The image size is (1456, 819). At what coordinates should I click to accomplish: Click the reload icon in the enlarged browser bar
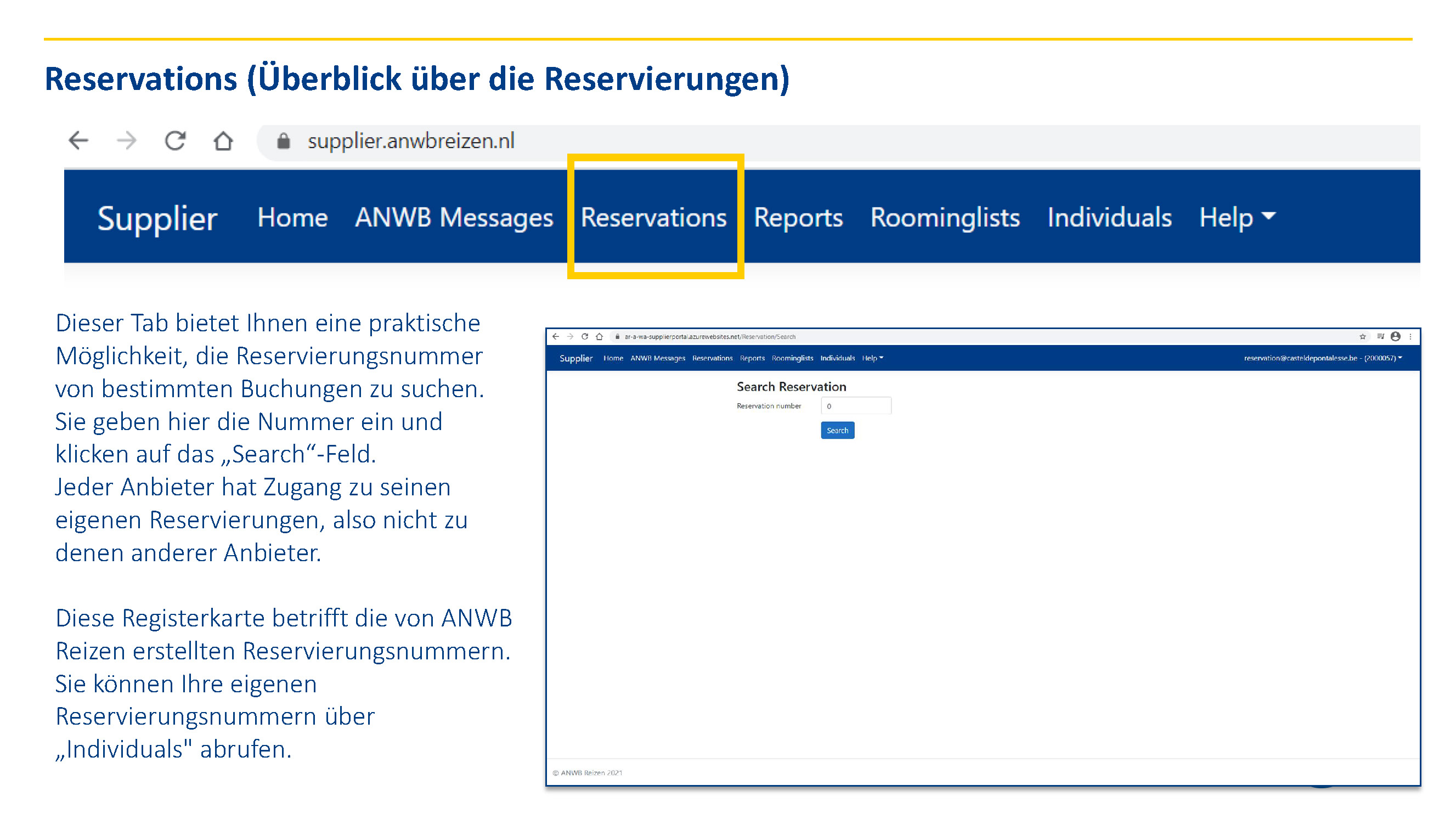click(175, 140)
